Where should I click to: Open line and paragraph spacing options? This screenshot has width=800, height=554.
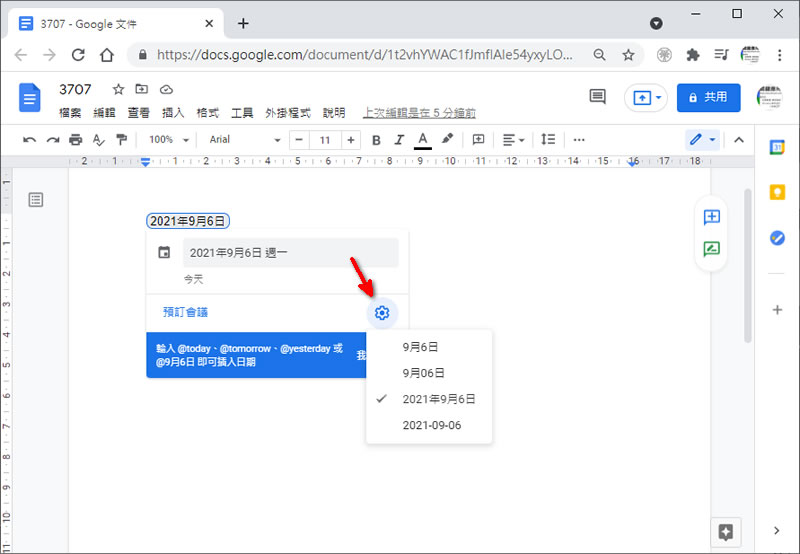548,139
